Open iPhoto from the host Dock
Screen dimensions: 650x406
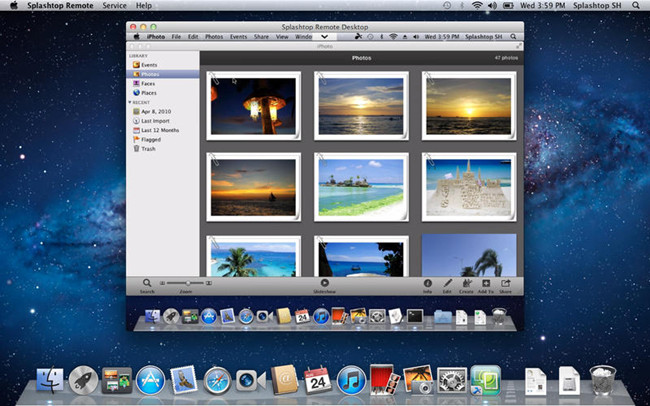(x=418, y=379)
